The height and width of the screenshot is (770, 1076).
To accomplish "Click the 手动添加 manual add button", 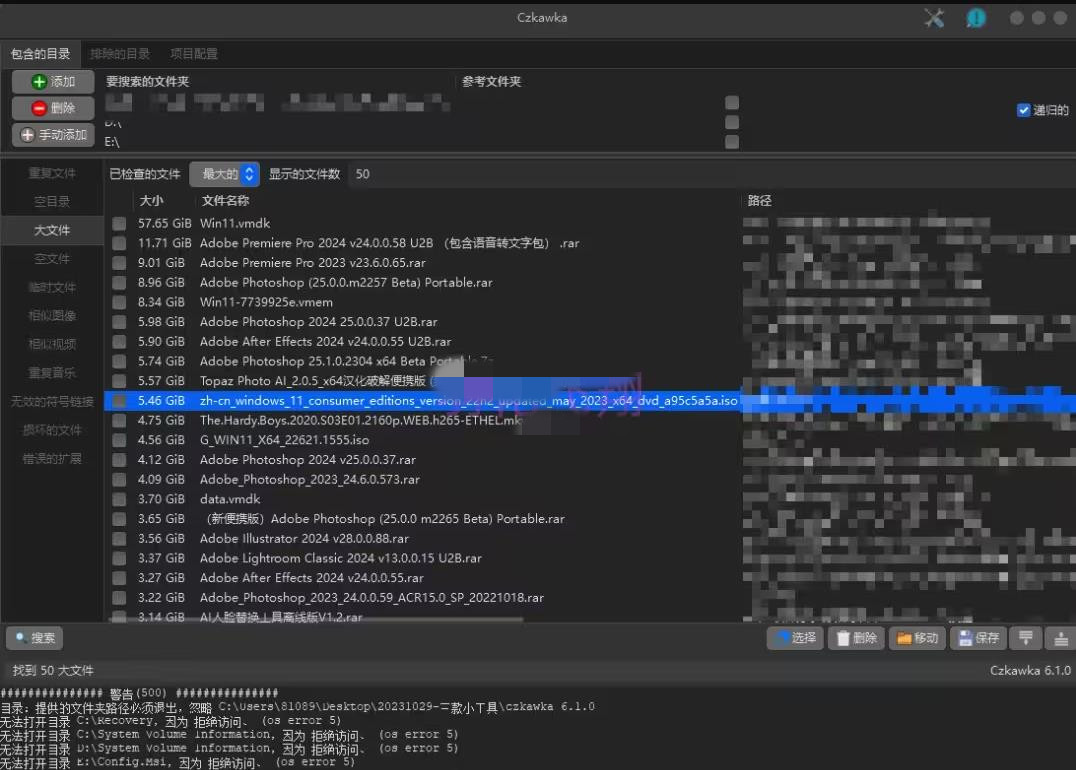I will (53, 135).
